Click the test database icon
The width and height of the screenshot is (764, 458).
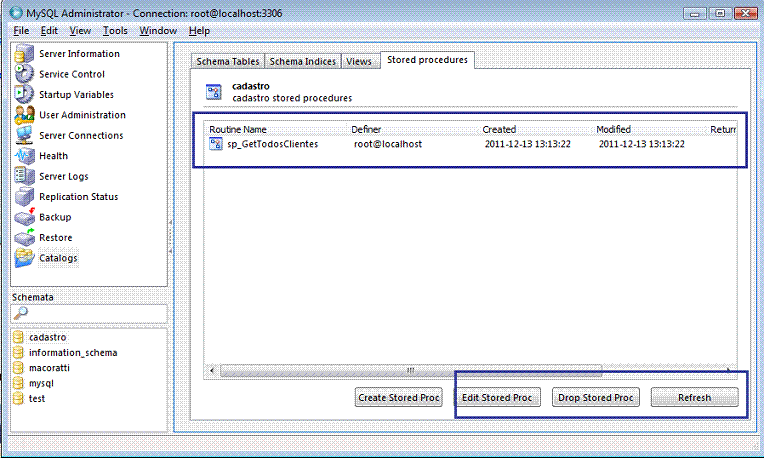click(x=18, y=399)
